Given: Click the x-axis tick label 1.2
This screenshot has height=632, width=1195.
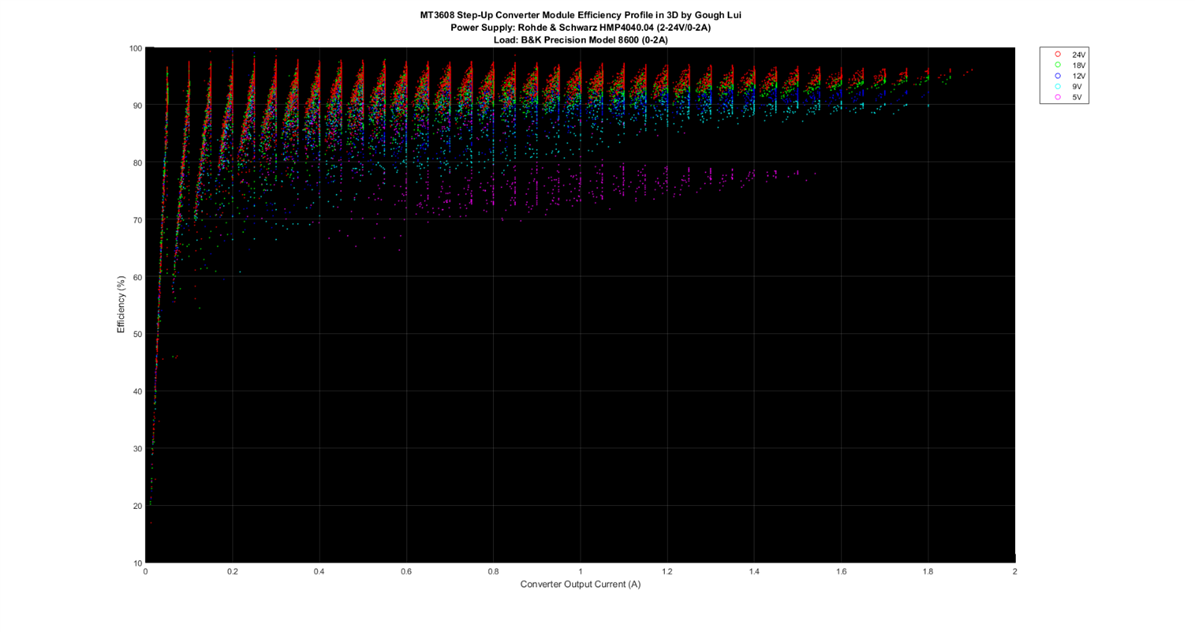Looking at the screenshot, I should pos(667,571).
